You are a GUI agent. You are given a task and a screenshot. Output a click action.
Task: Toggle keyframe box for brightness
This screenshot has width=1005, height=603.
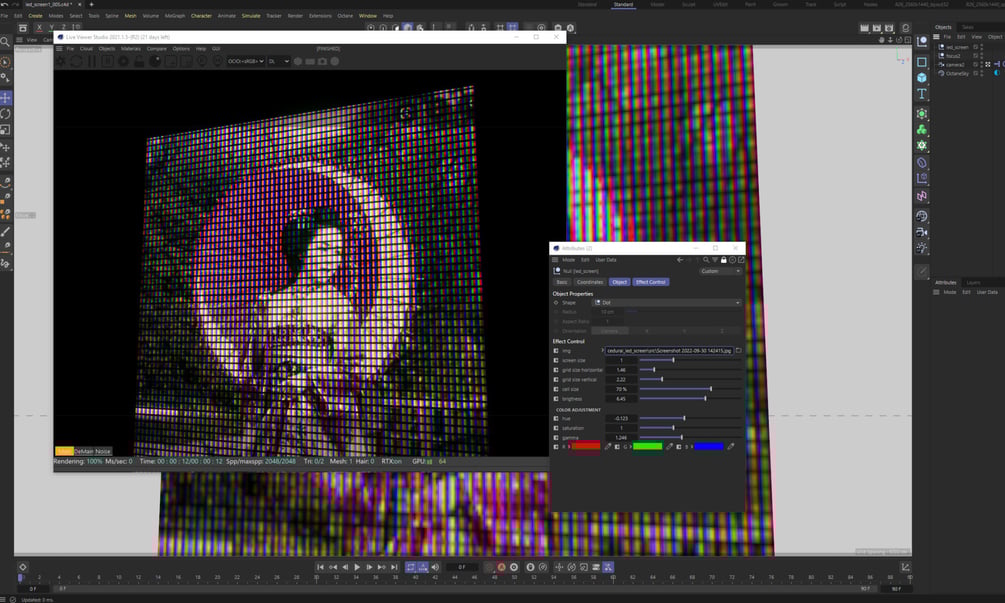click(x=556, y=399)
